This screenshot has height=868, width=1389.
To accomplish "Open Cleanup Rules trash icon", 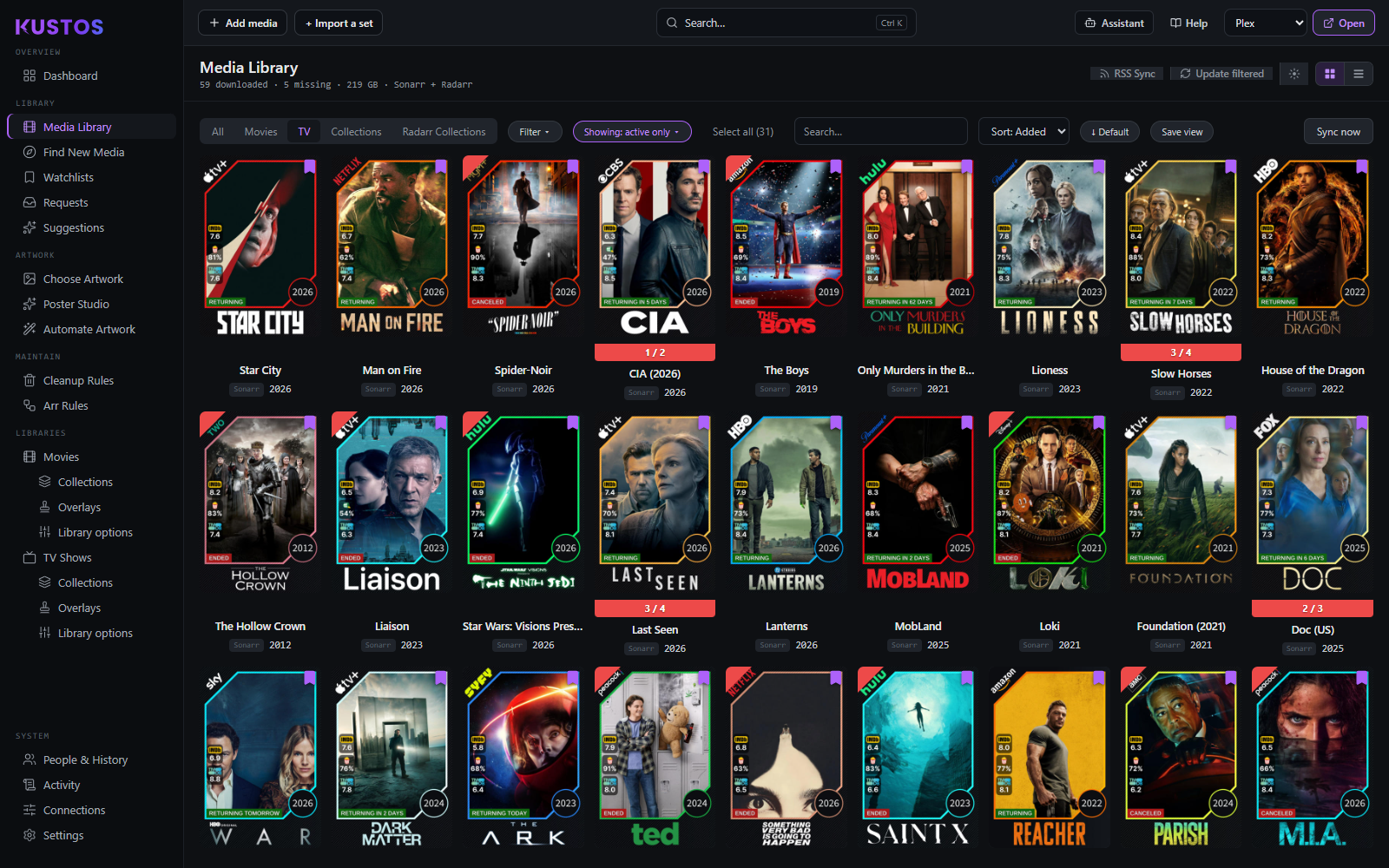I will click(30, 380).
